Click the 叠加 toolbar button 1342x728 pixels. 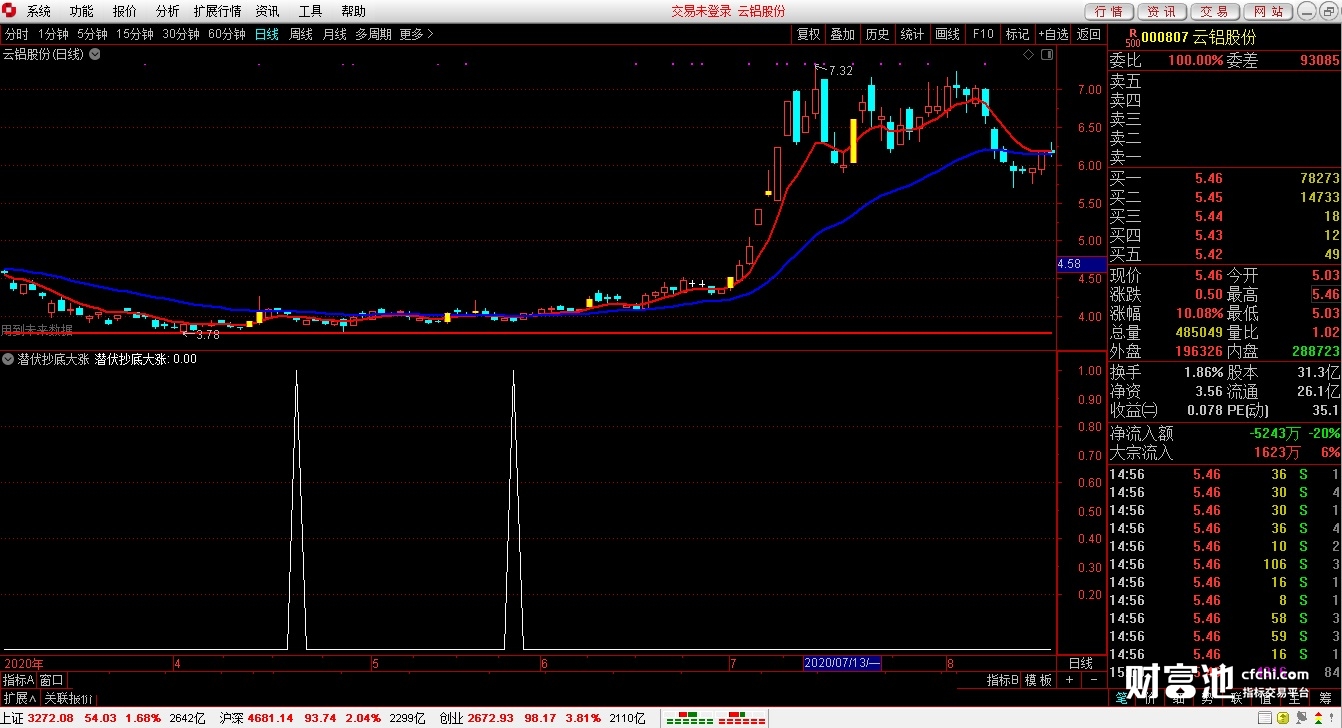(843, 34)
